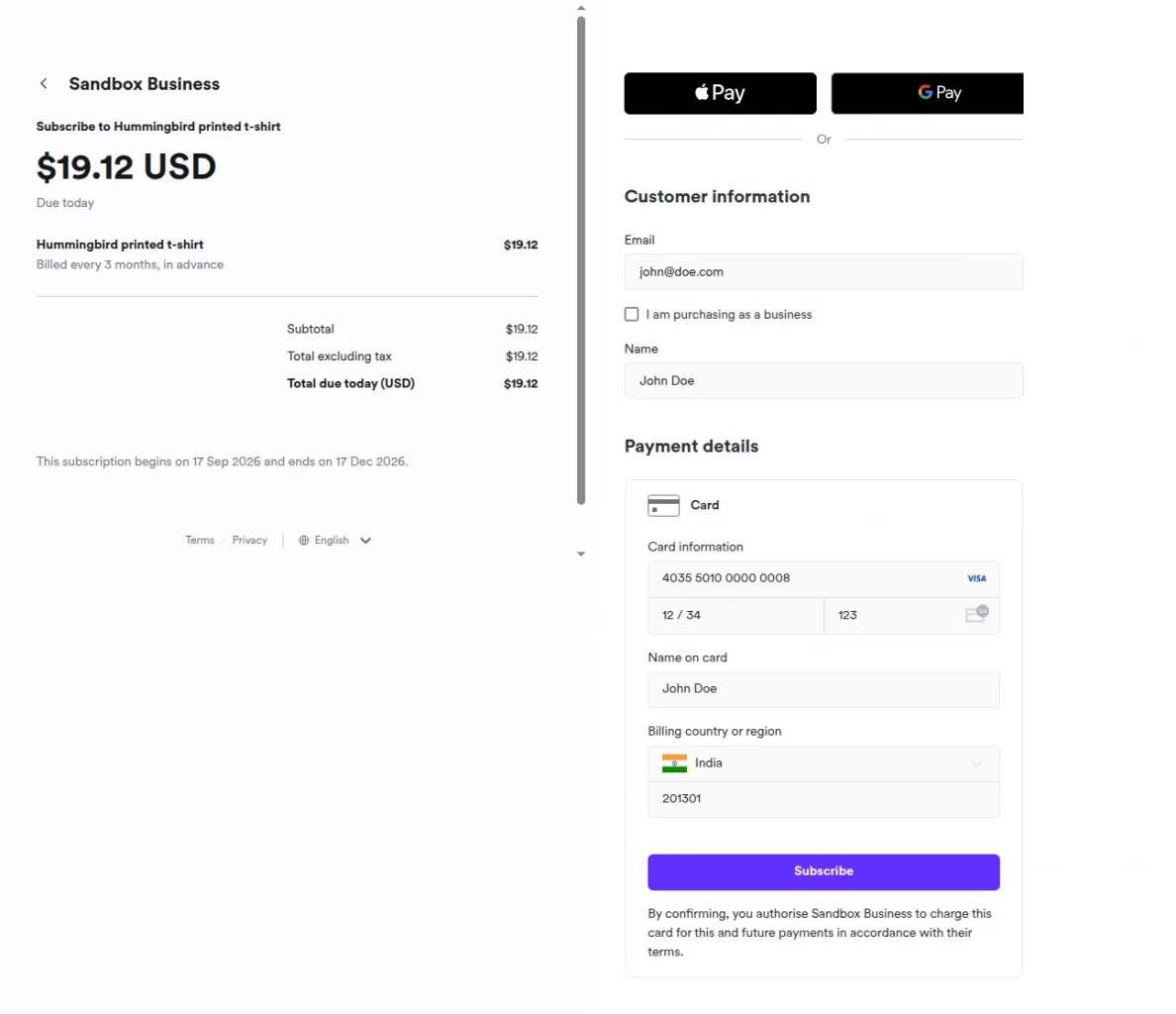Click the postal code field 201301
1176x1014 pixels.
(x=824, y=799)
